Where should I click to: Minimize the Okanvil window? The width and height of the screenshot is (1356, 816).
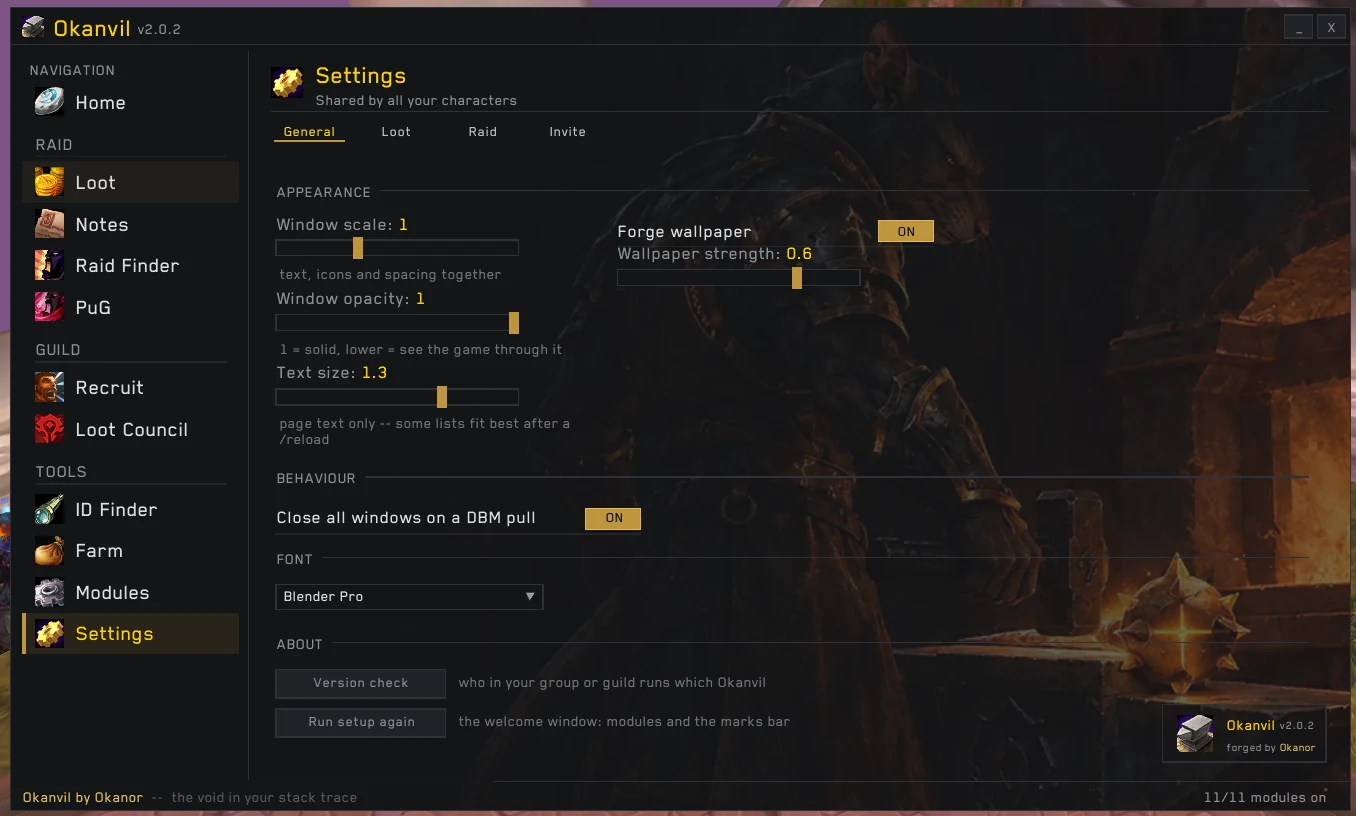click(x=1298, y=28)
